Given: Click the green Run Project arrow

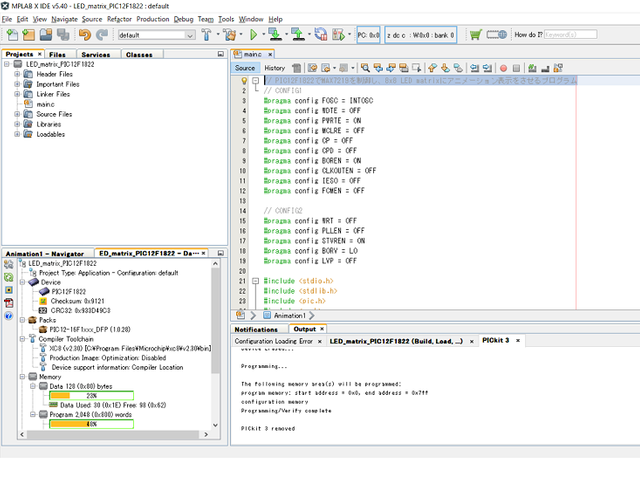Looking at the screenshot, I should click(254, 35).
